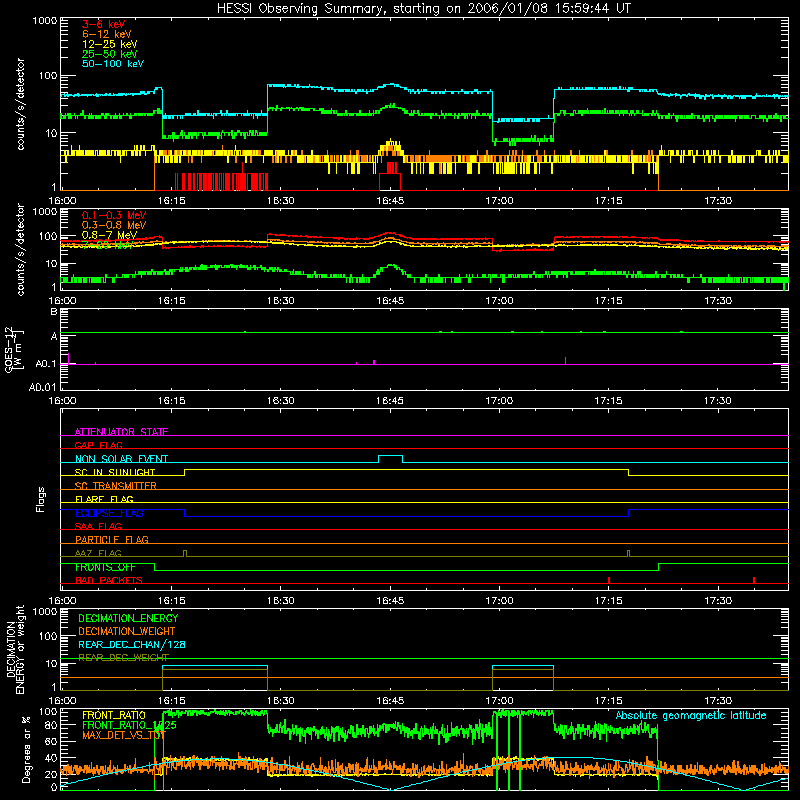Select the 25-50 keV legend label
800x800 pixels.
pyautogui.click(x=110, y=54)
